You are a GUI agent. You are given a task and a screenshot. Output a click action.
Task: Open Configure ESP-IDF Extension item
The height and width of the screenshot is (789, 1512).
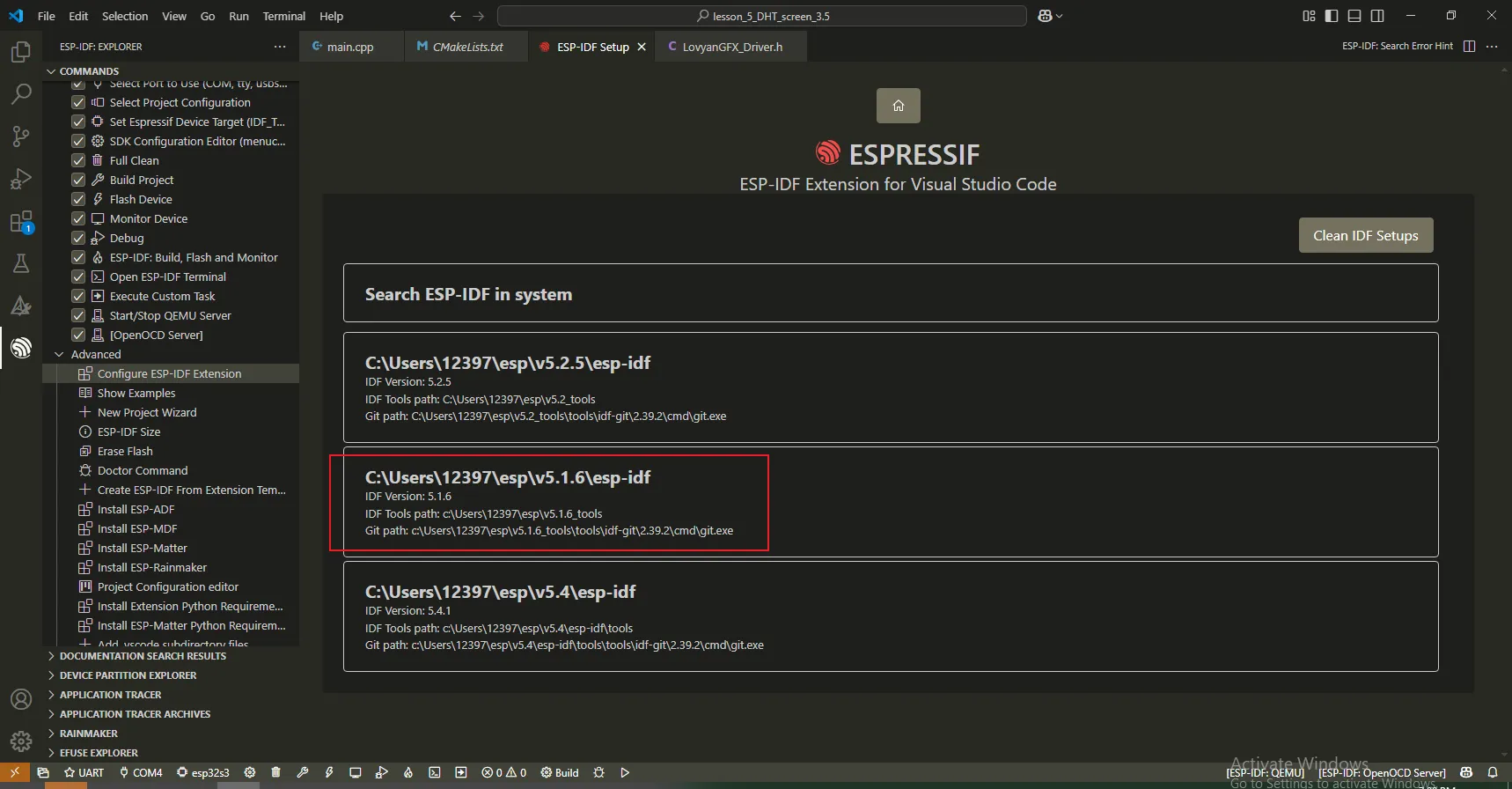click(171, 373)
